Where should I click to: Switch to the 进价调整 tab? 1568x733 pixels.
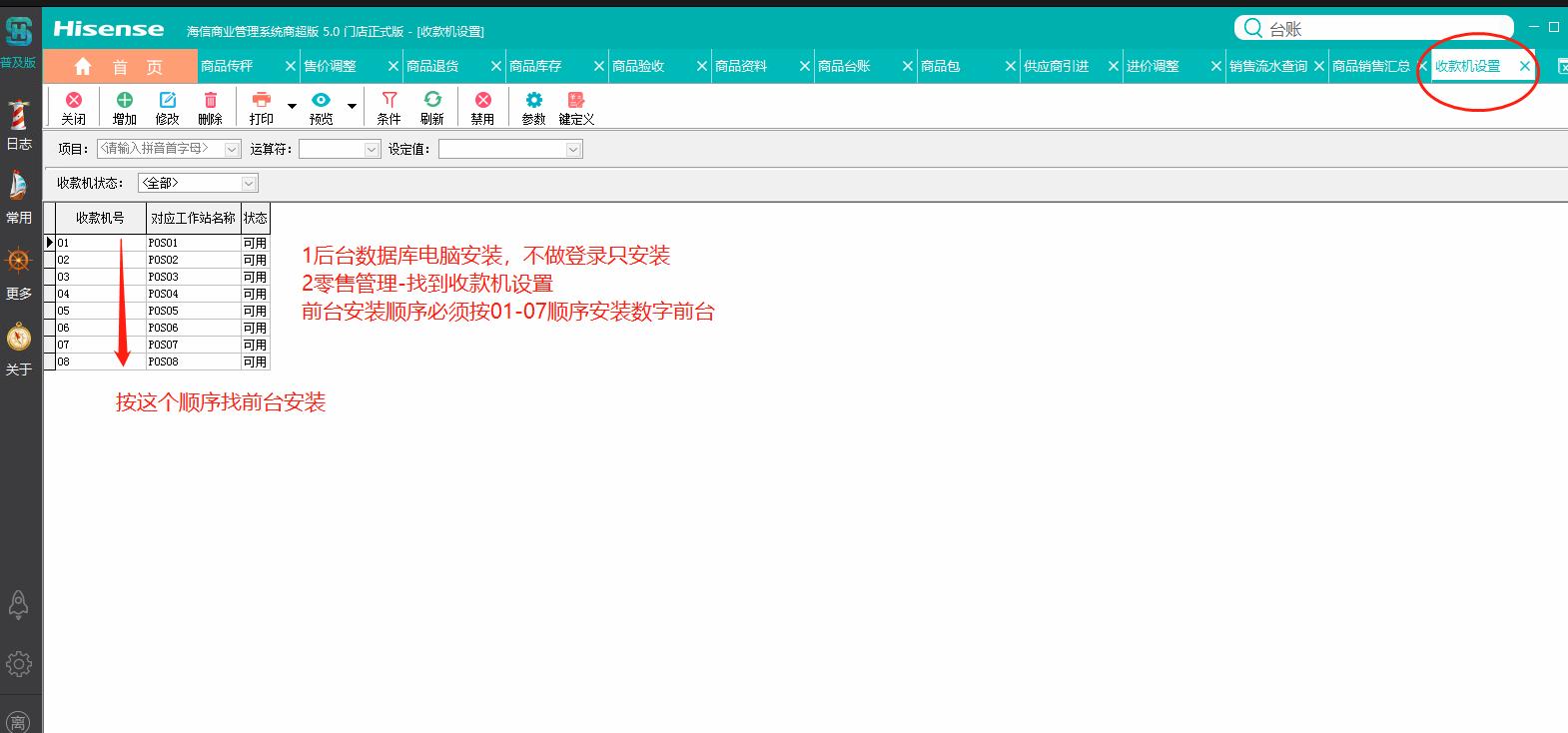click(x=1153, y=66)
